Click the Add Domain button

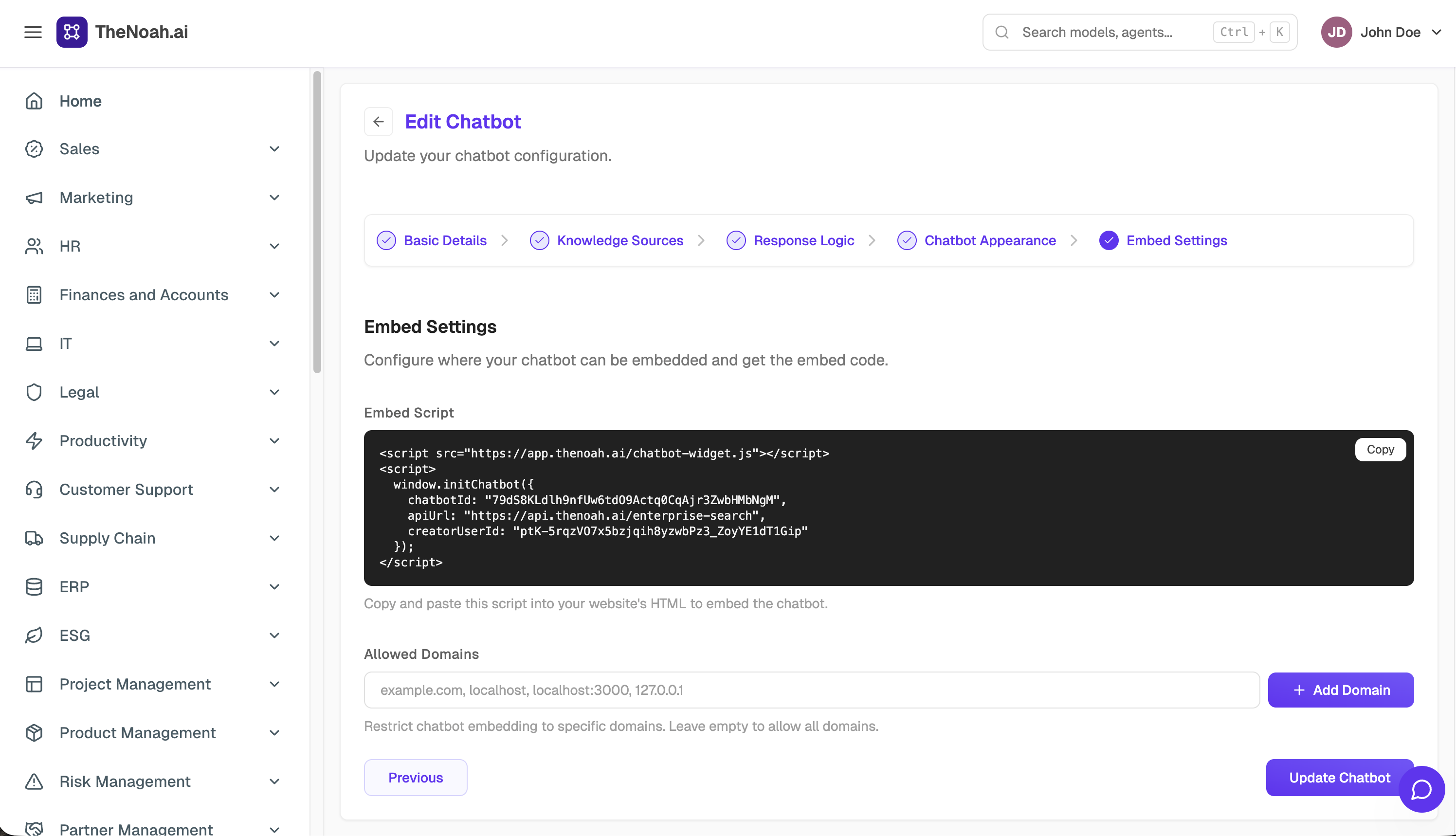point(1341,690)
